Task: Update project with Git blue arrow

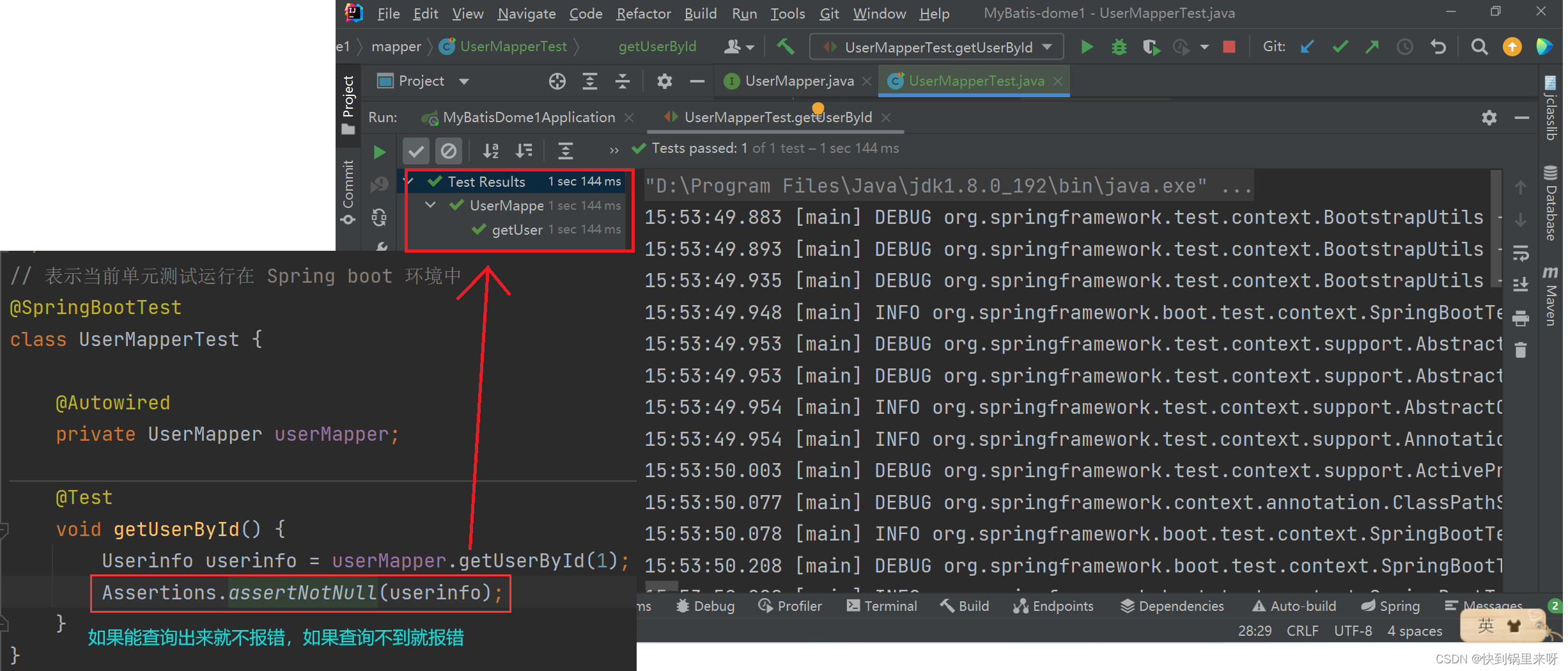Action: pyautogui.click(x=1307, y=47)
